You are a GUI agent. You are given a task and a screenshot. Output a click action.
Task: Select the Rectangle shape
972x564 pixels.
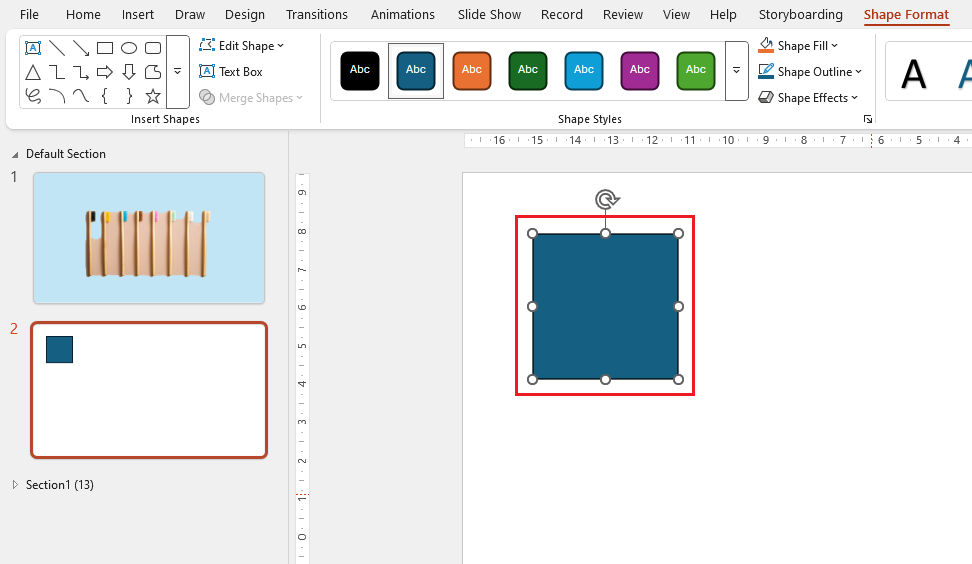click(105, 48)
